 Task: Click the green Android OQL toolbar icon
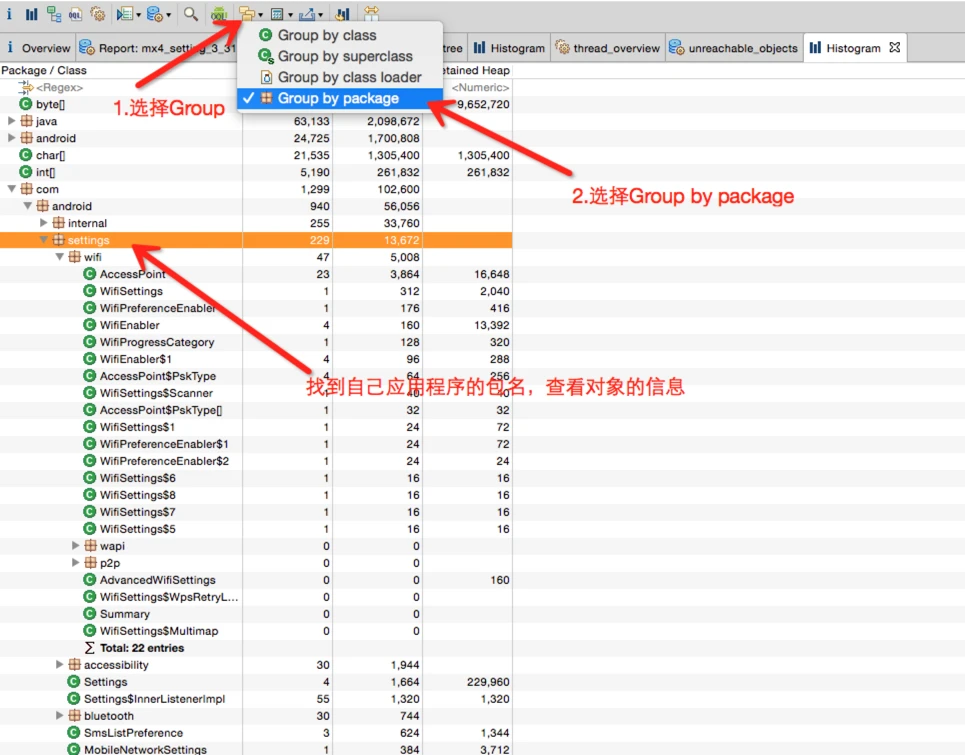coord(218,14)
